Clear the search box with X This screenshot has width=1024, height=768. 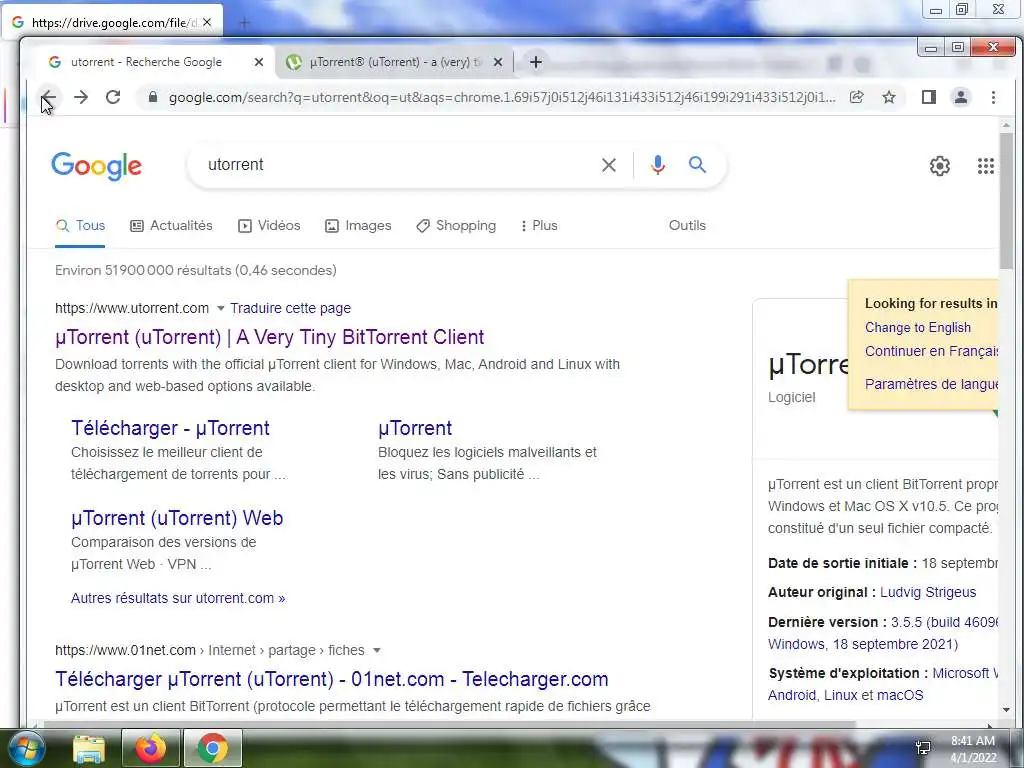tap(609, 165)
